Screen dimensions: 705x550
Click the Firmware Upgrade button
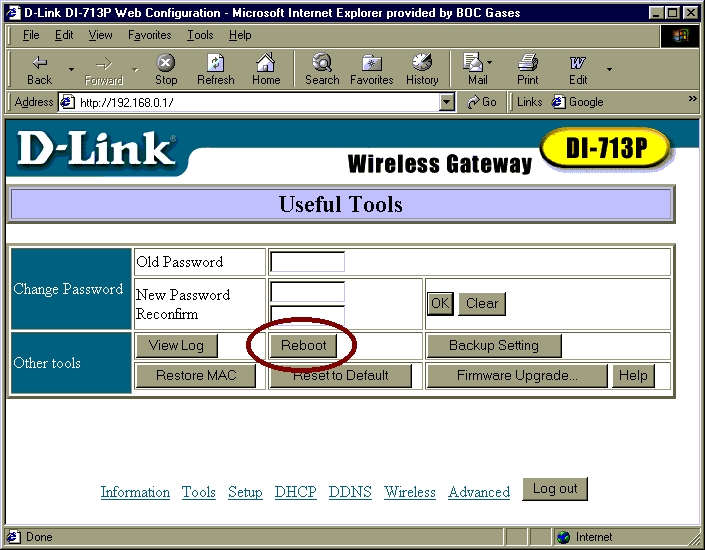click(517, 376)
